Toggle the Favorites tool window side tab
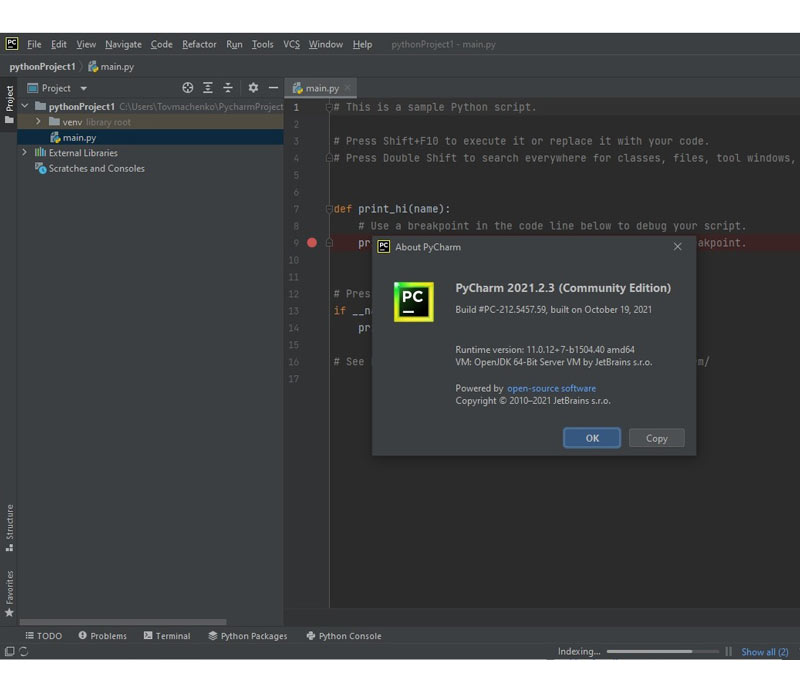The height and width of the screenshot is (685, 800). coord(9,593)
